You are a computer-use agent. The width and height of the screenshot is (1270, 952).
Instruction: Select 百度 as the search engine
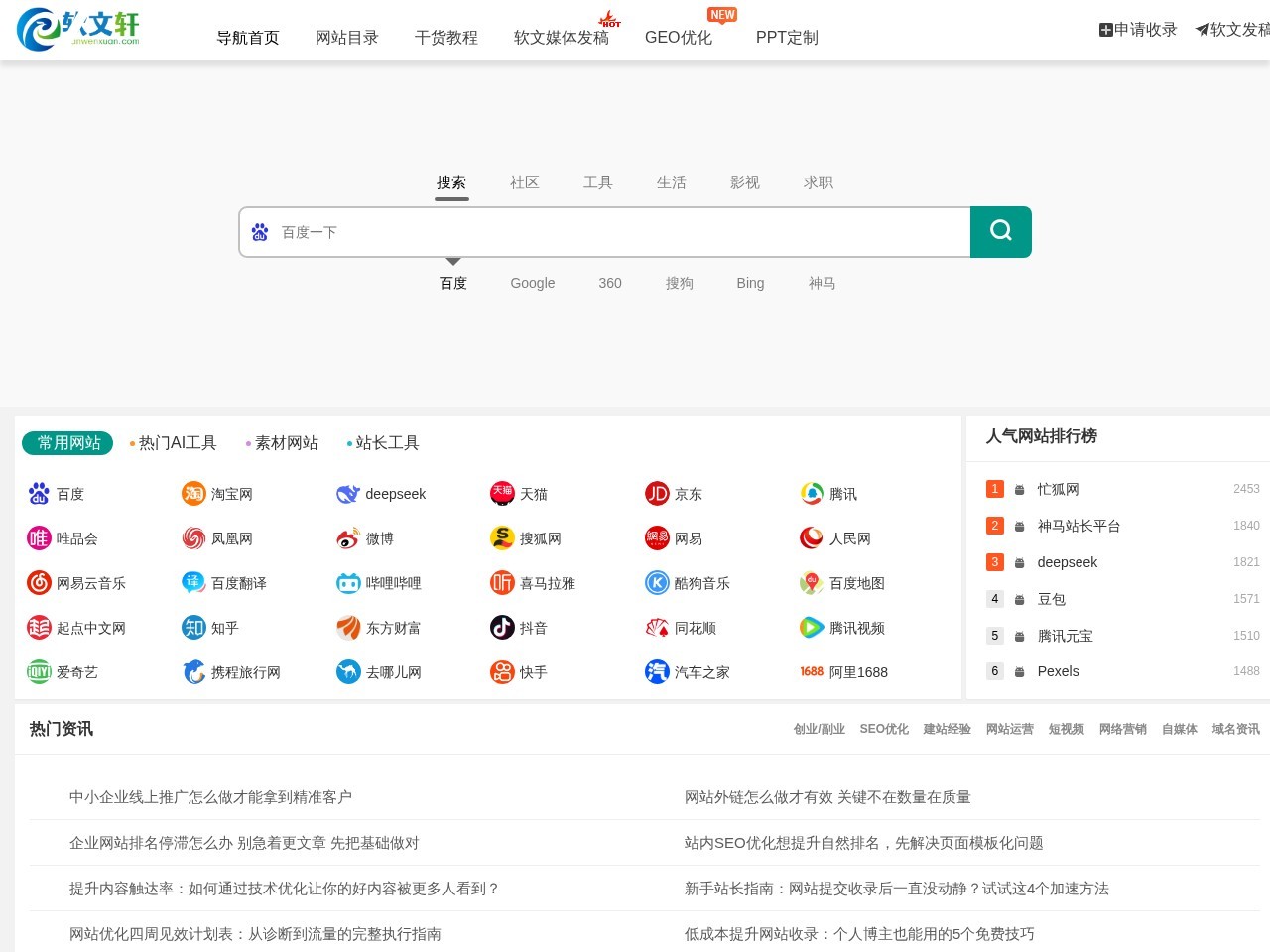pos(453,283)
